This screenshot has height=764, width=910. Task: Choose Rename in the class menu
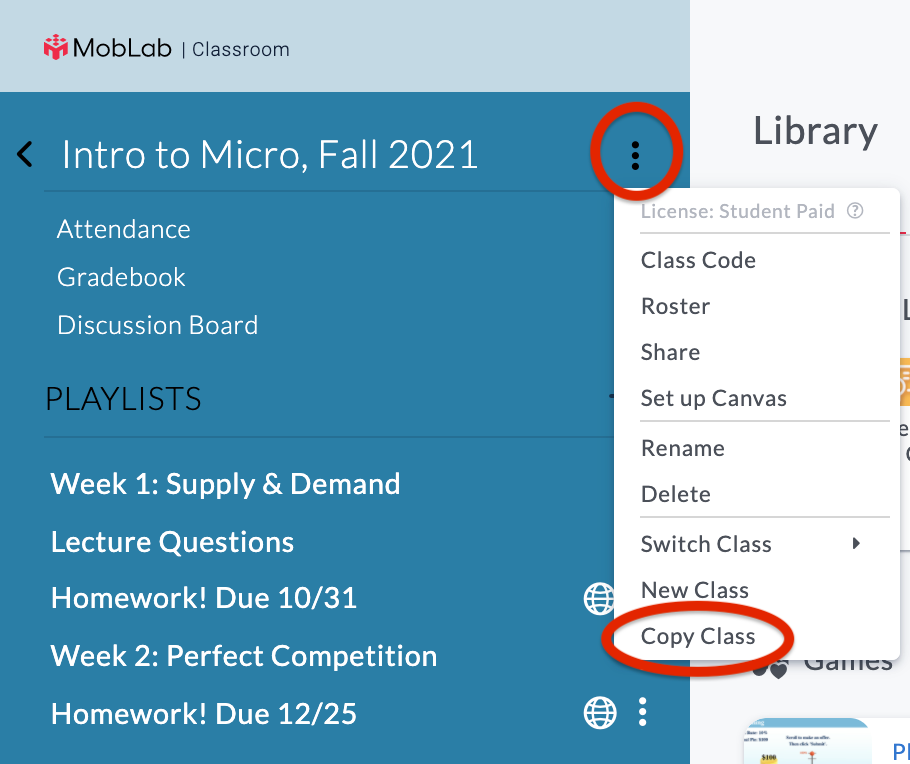coord(682,448)
